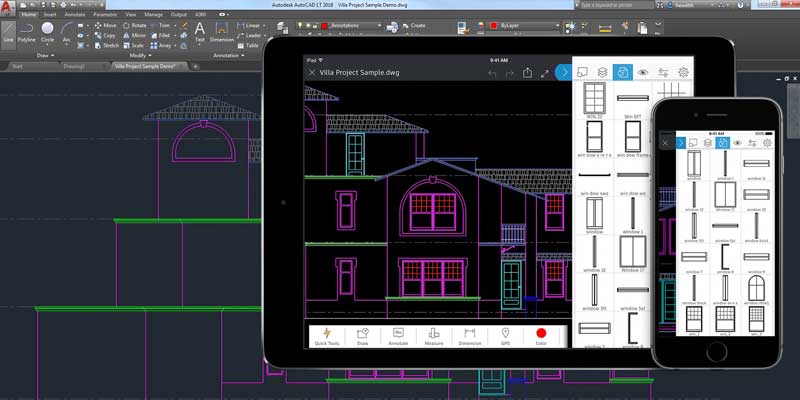Expand the Annotation panel flyout
This screenshot has height=400, width=800.
228,55
